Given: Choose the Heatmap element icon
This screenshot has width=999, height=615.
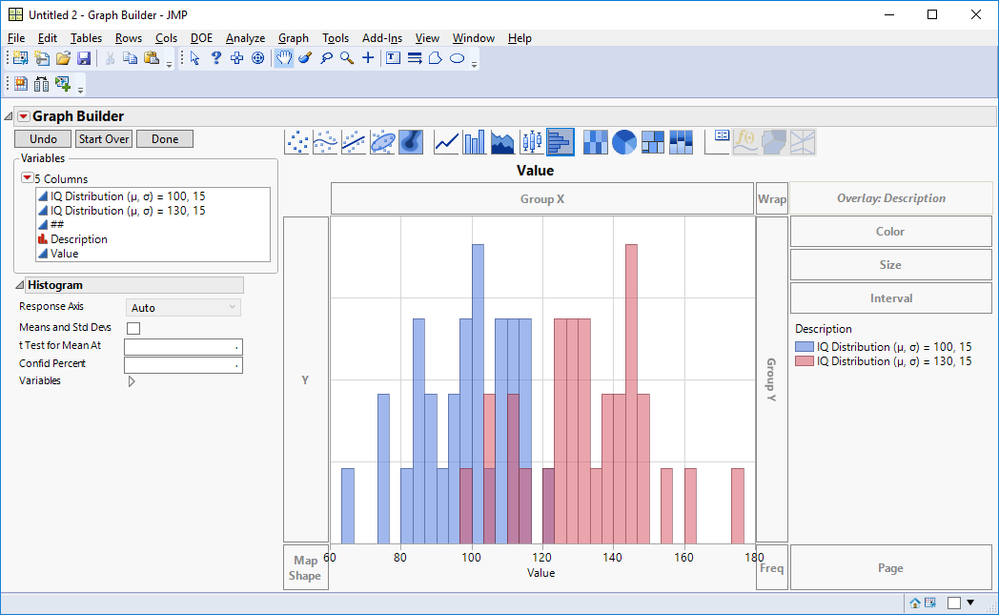Looking at the screenshot, I should [595, 142].
